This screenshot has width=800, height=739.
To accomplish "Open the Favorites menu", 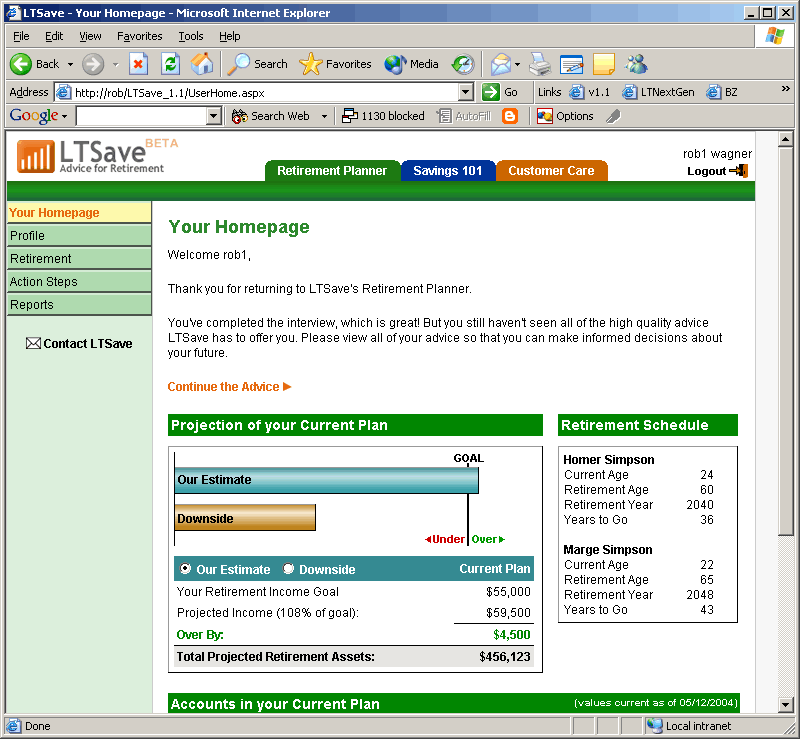I will point(139,36).
